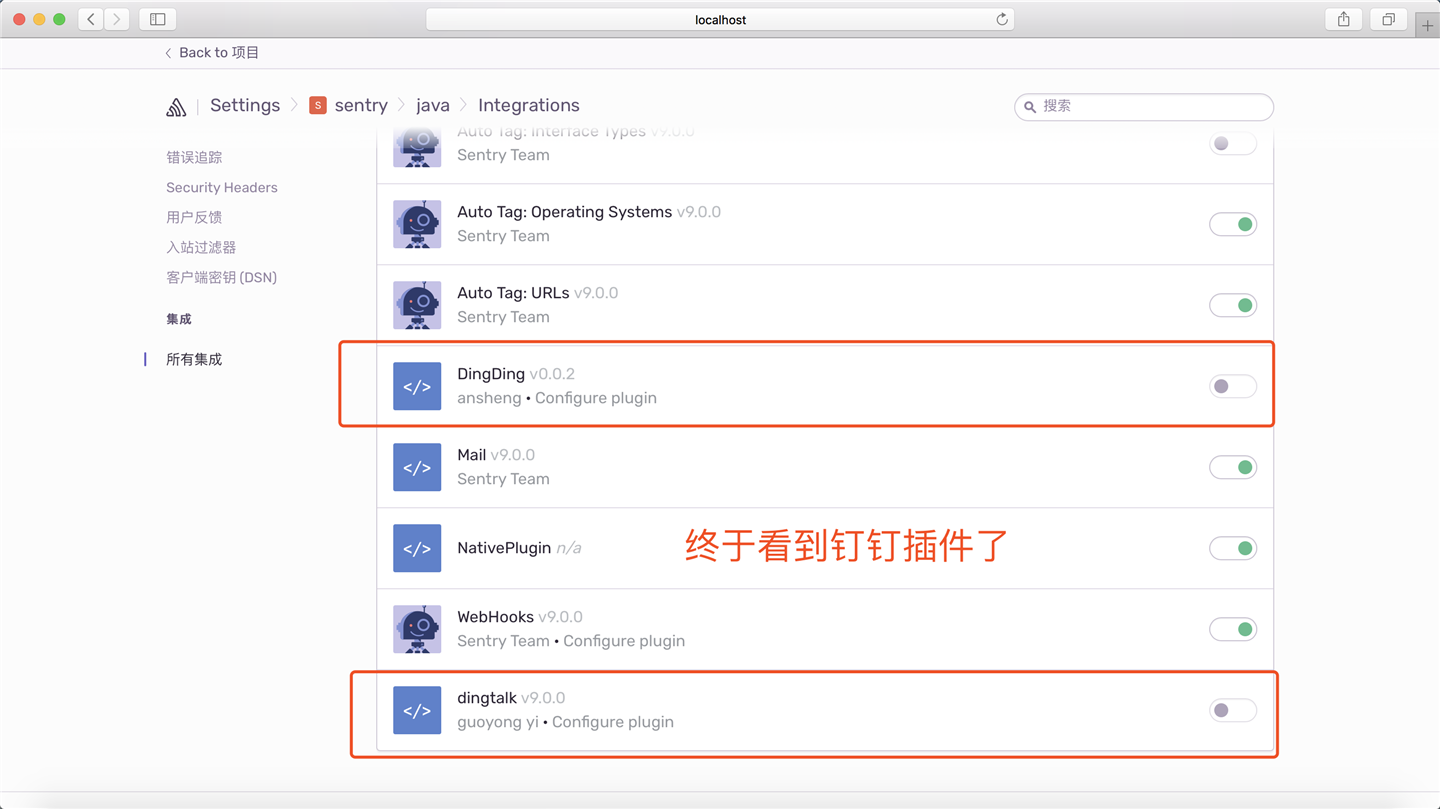Open the 错误追踪 sidebar item
1440x809 pixels.
coord(194,157)
